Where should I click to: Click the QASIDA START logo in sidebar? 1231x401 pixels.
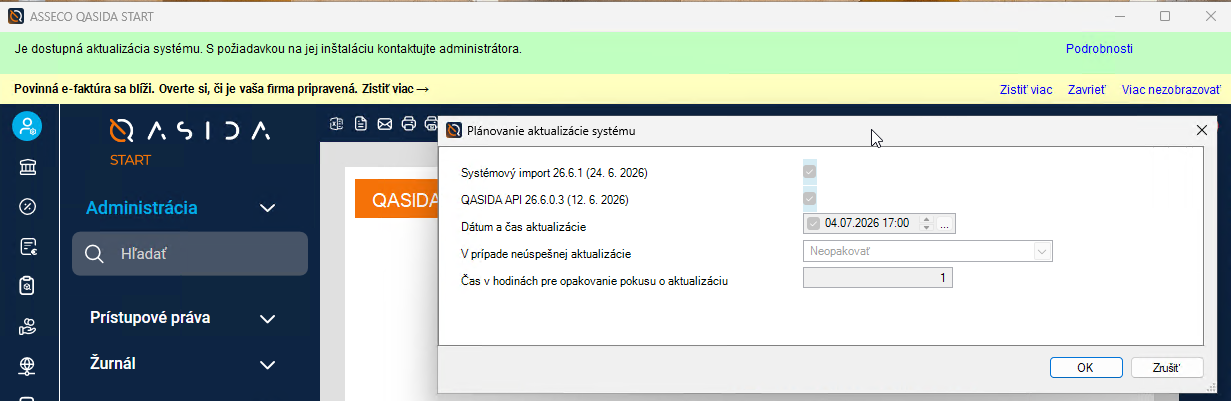coord(189,140)
